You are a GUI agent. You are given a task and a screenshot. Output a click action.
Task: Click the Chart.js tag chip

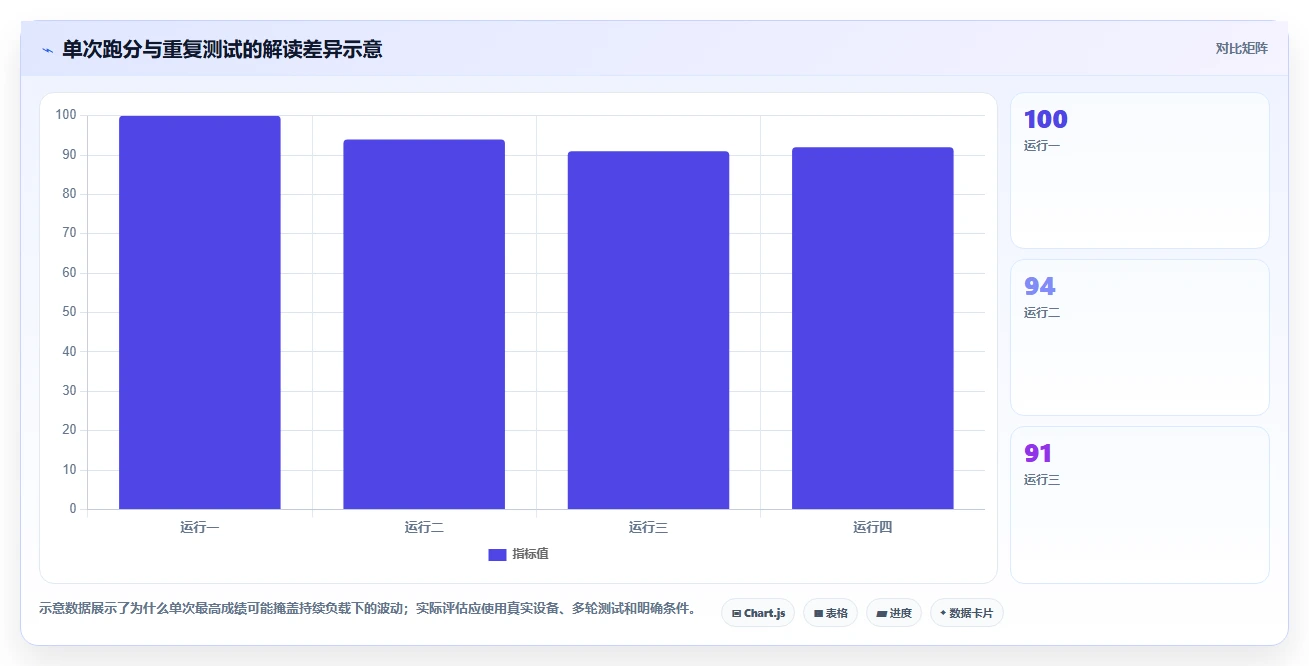(x=758, y=613)
